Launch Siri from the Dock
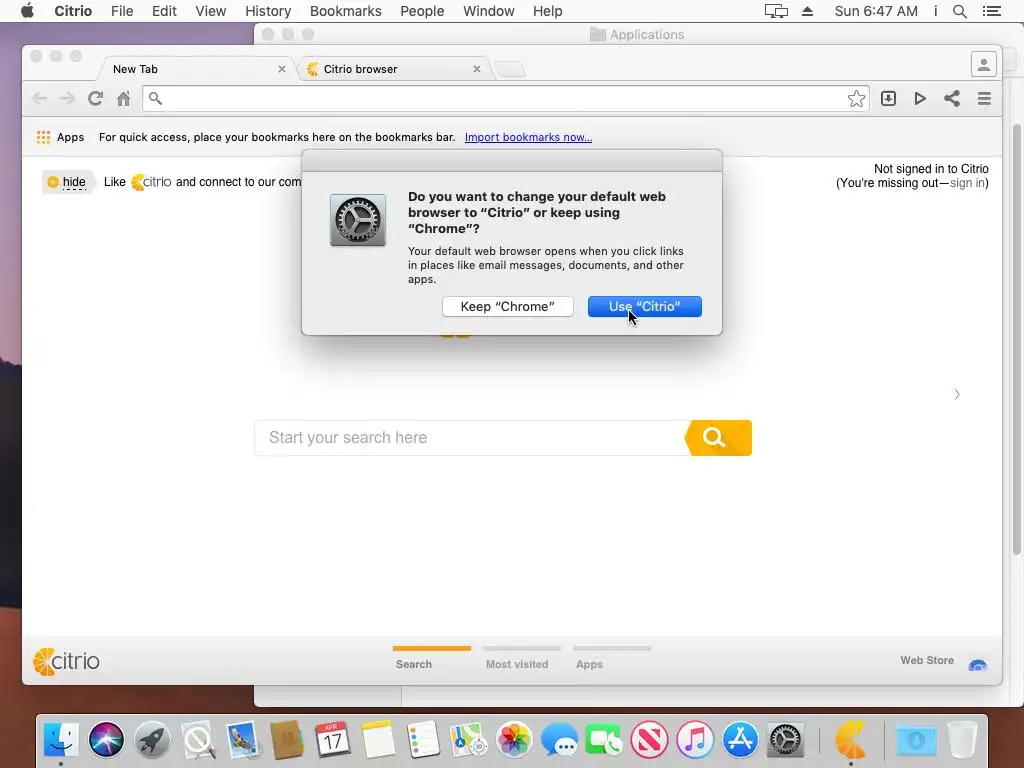 tap(106, 740)
